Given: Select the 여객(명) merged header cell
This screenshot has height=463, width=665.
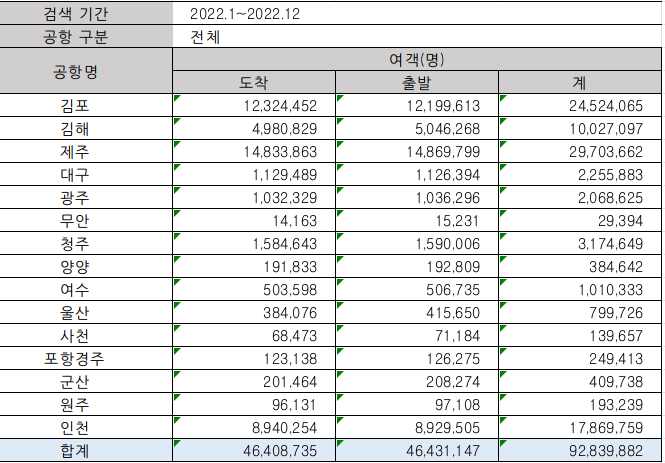Looking at the screenshot, I should tap(417, 59).
